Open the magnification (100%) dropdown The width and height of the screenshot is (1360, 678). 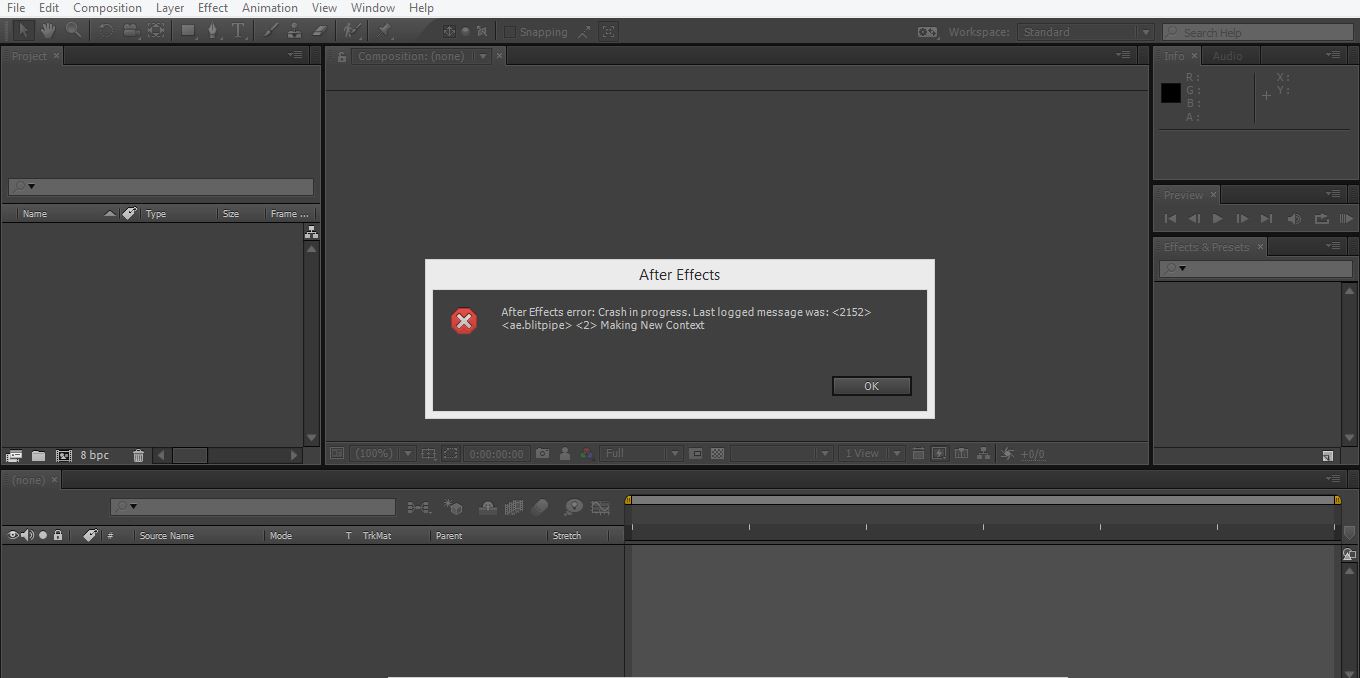tap(382, 453)
